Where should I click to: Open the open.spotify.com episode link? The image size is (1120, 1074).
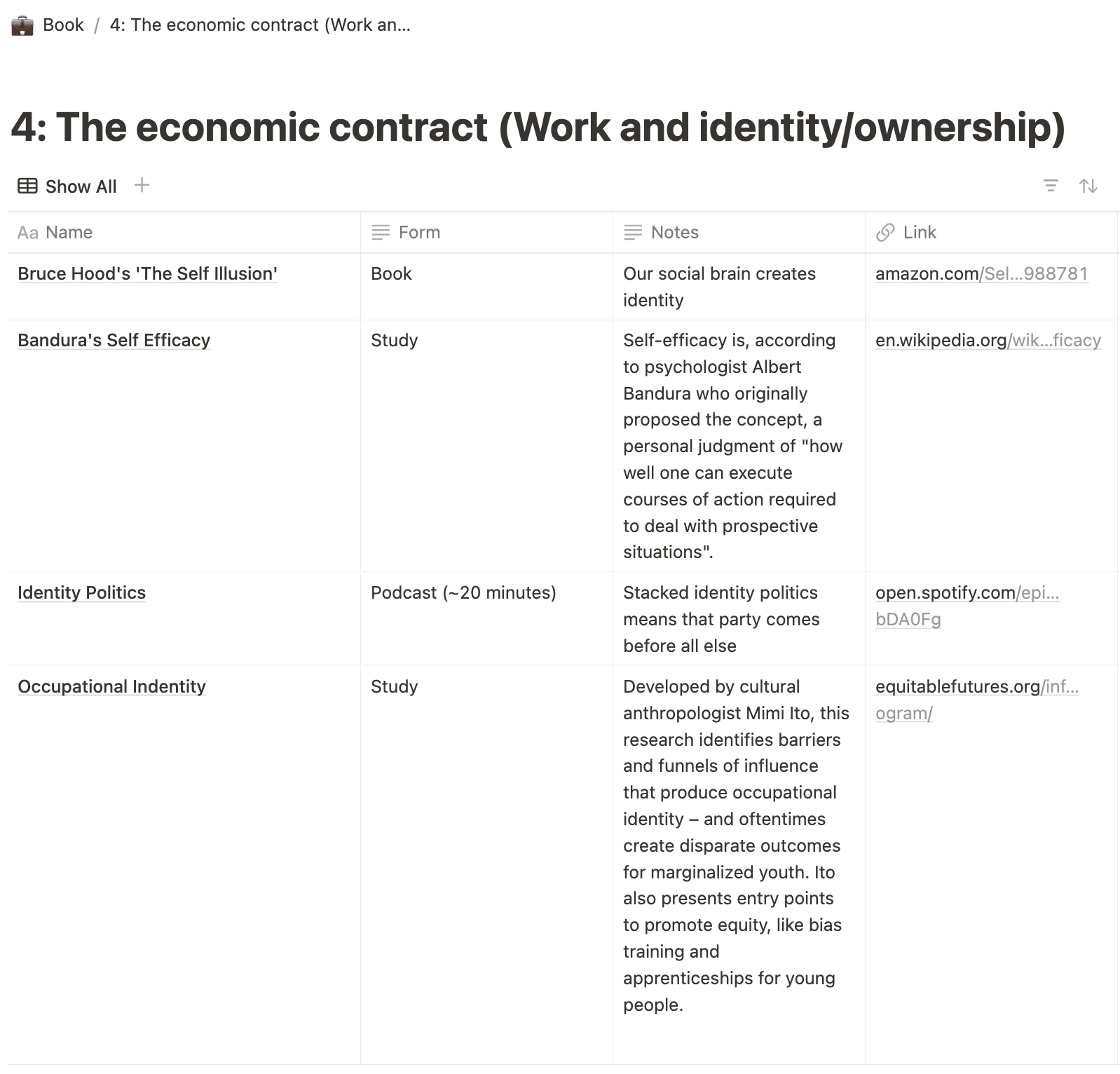click(967, 593)
